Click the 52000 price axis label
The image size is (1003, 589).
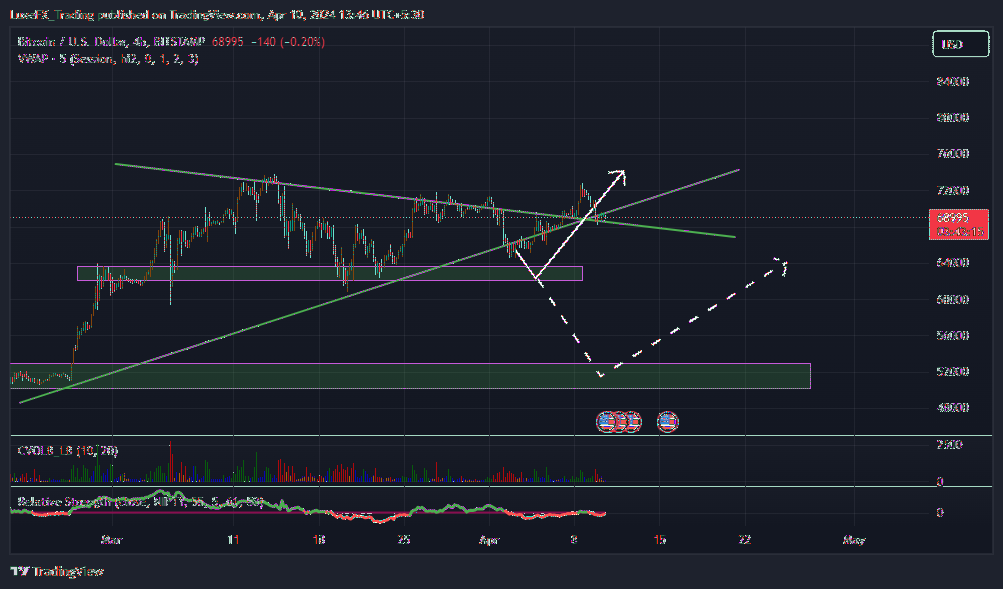click(x=952, y=371)
